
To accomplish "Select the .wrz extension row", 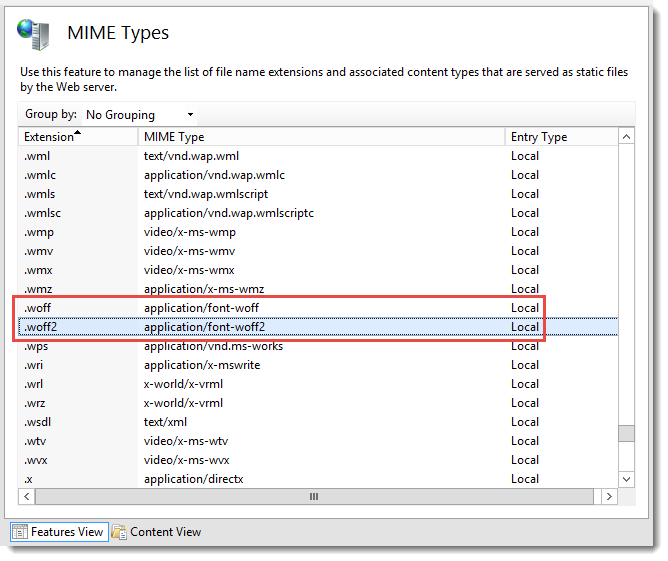I will [x=318, y=403].
